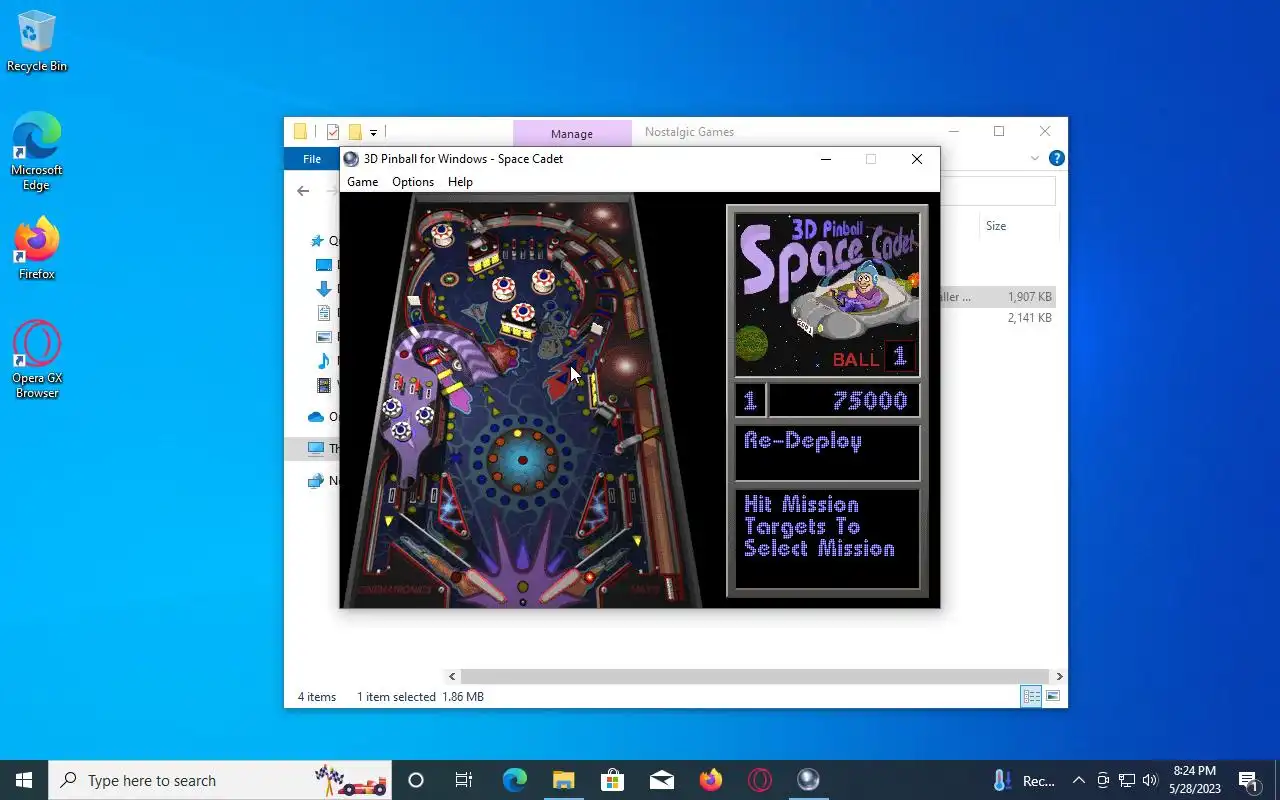Click the BALL 1 counter indicator
The height and width of the screenshot is (800, 1280).
[873, 358]
